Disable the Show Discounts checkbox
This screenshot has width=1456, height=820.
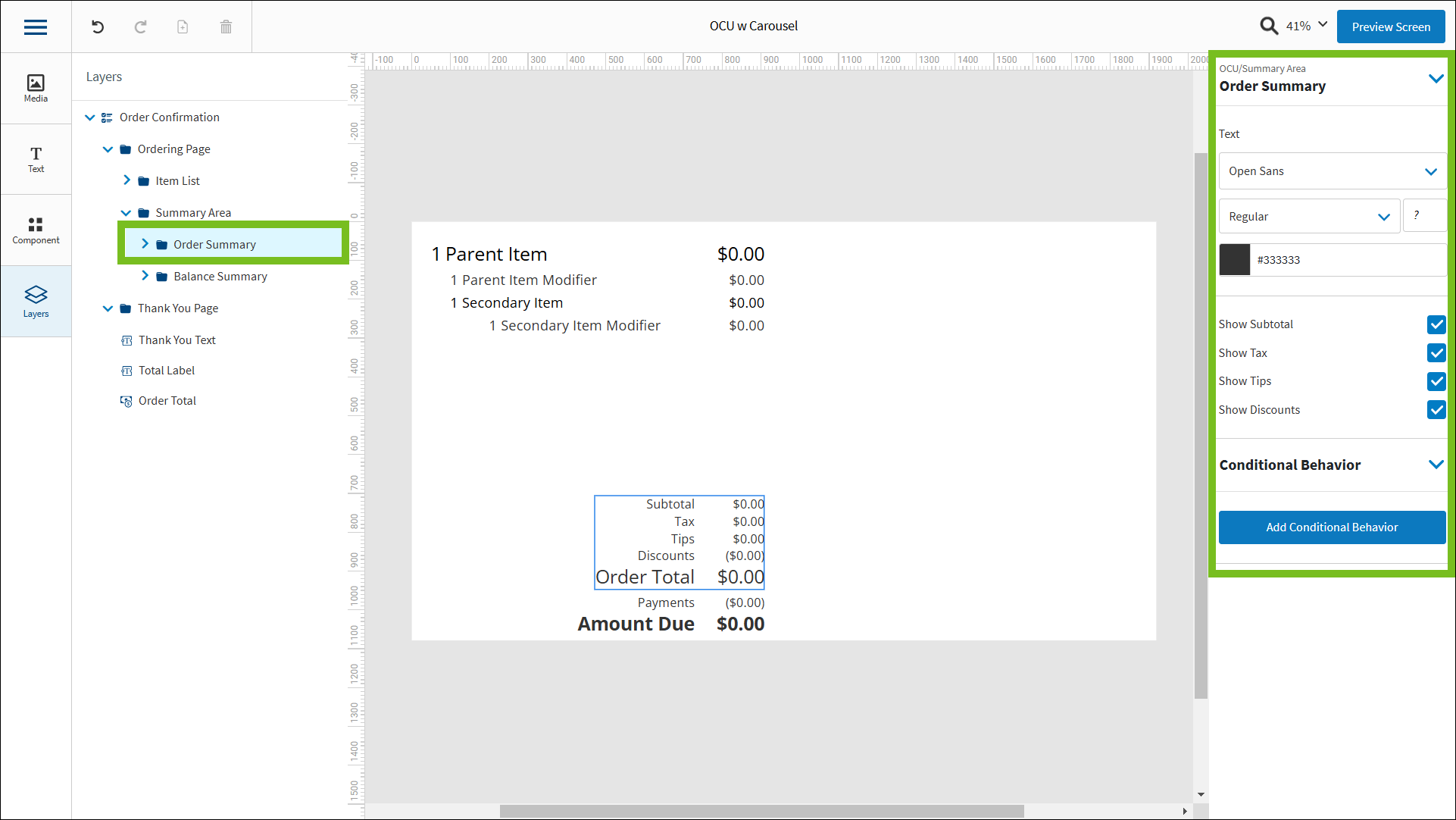click(1436, 410)
